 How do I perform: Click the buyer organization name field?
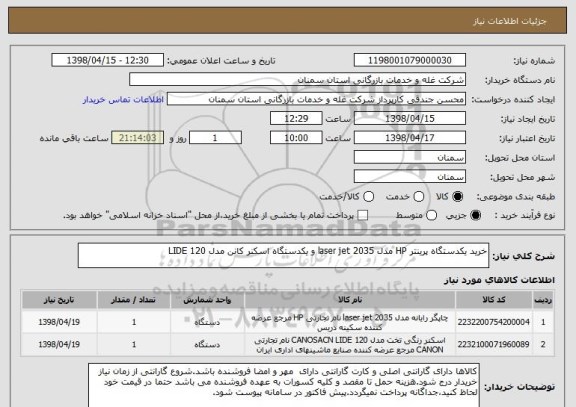297,80
